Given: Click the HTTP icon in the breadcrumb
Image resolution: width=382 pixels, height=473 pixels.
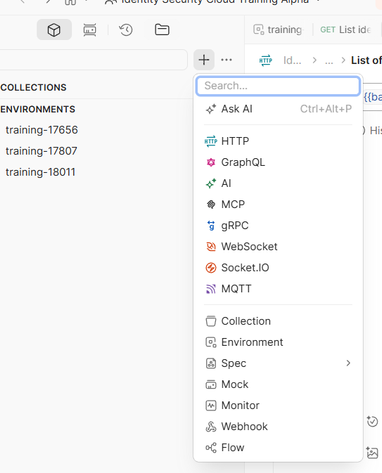Looking at the screenshot, I should click(x=266, y=60).
